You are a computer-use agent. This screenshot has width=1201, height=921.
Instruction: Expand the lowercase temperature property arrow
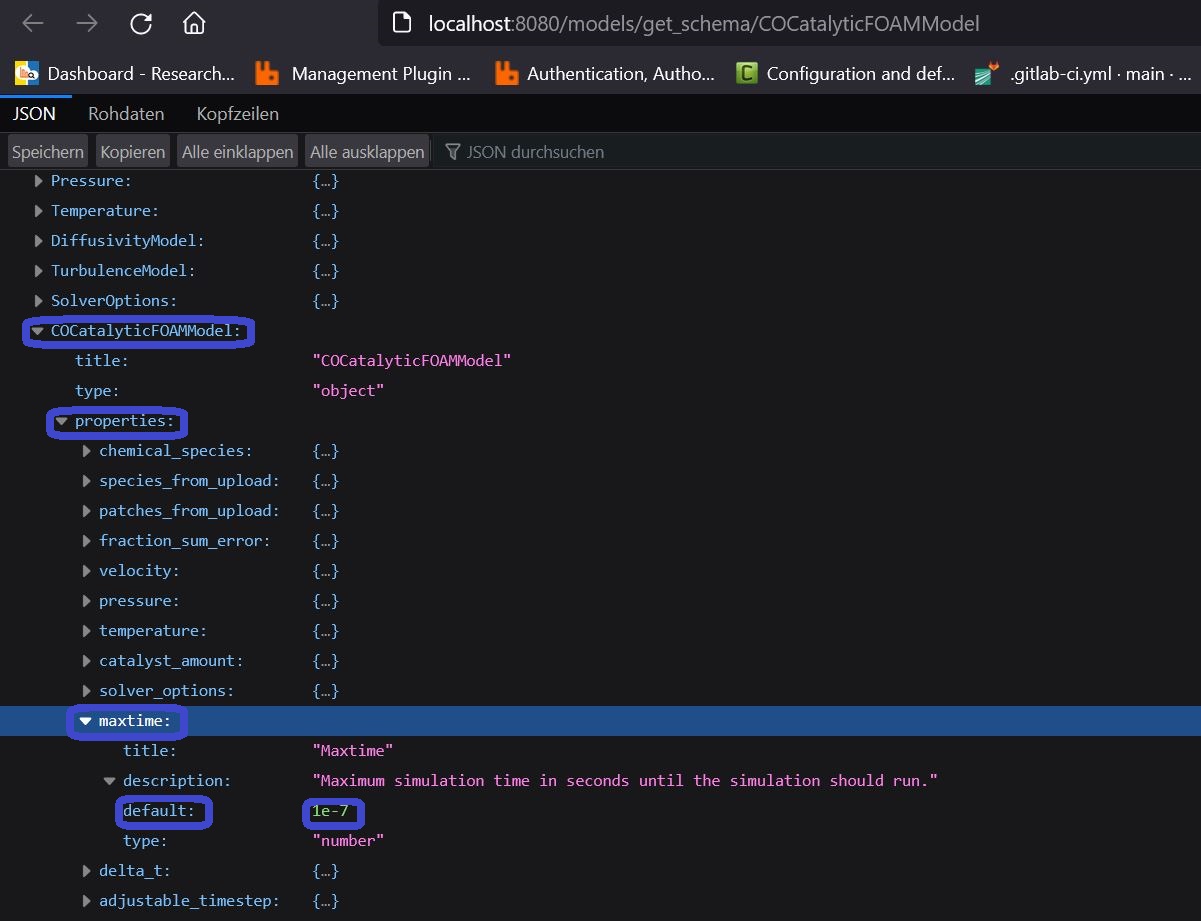pyautogui.click(x=87, y=631)
